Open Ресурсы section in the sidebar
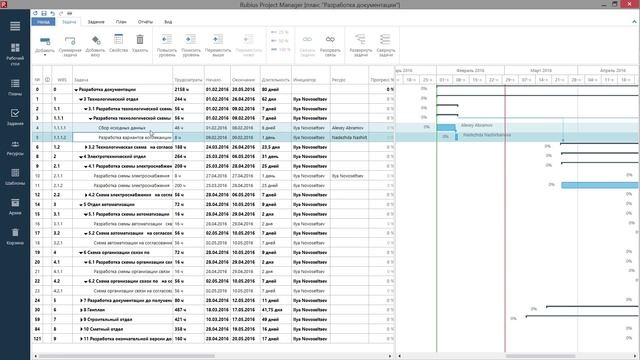 click(x=15, y=148)
